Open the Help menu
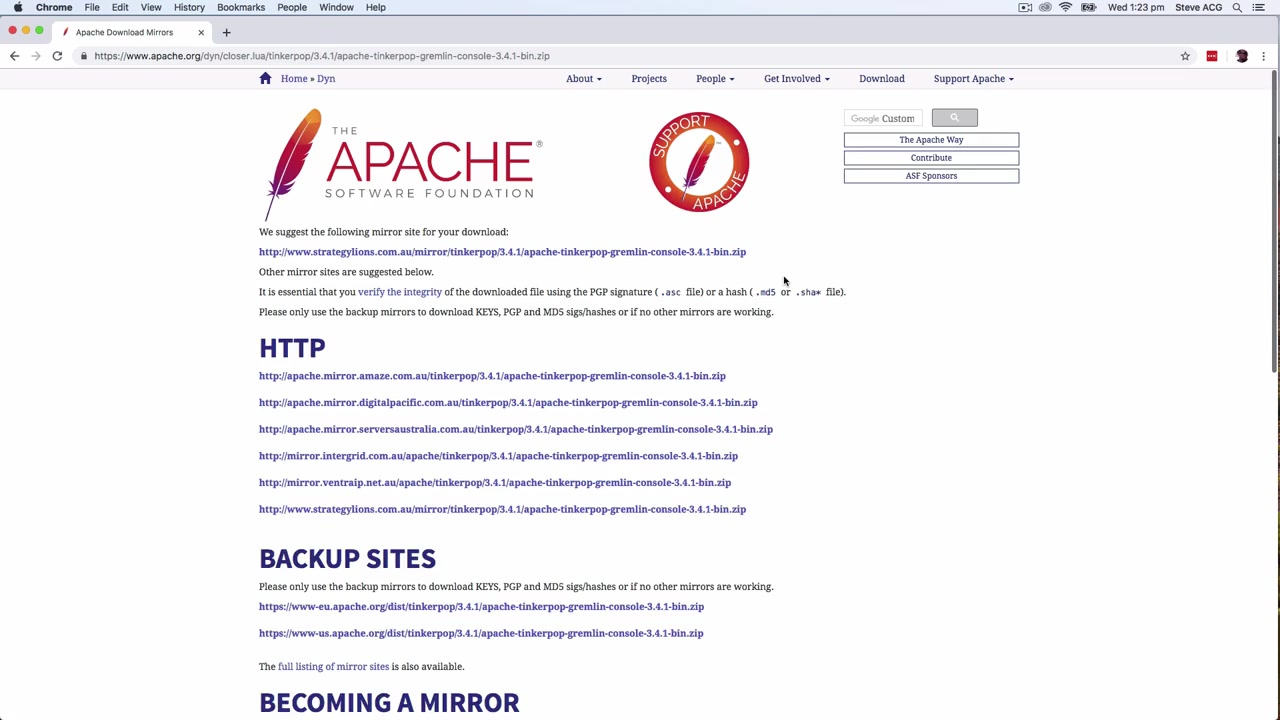The width and height of the screenshot is (1280, 720). click(376, 7)
